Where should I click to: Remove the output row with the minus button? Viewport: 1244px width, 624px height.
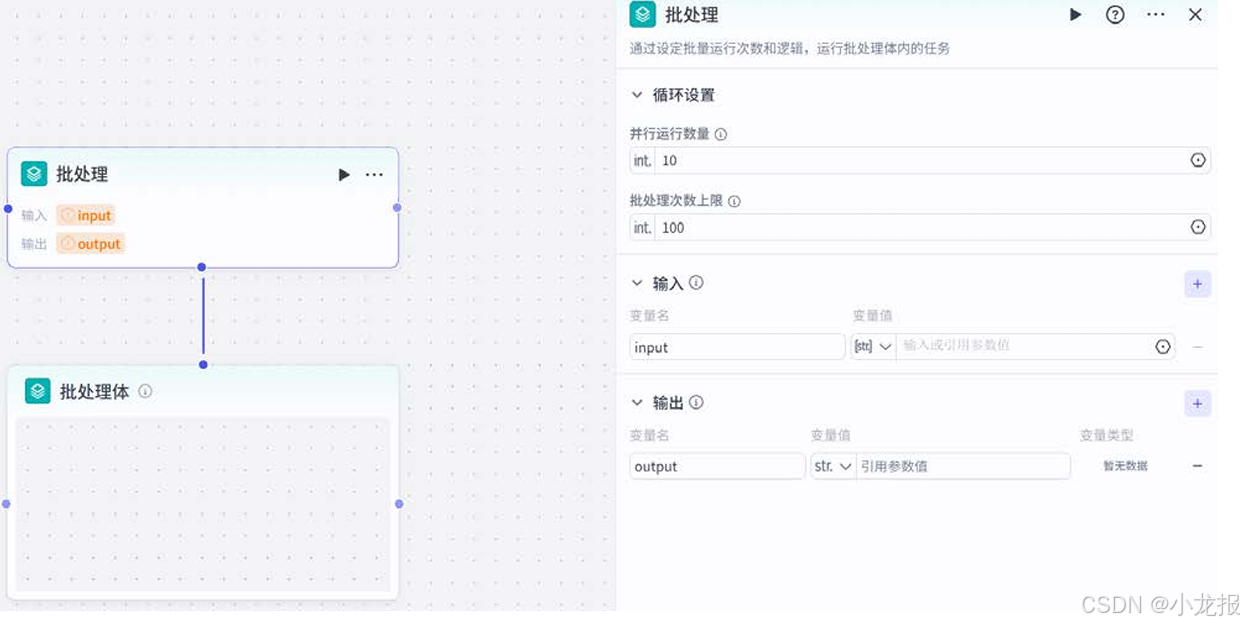point(1197,465)
